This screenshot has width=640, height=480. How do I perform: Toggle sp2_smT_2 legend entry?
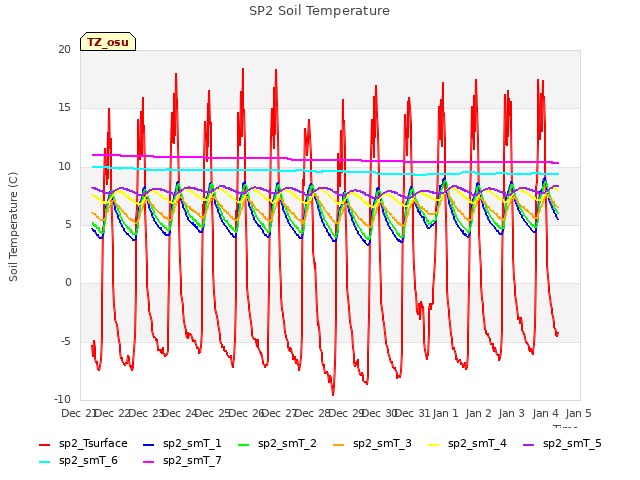(x=277, y=444)
